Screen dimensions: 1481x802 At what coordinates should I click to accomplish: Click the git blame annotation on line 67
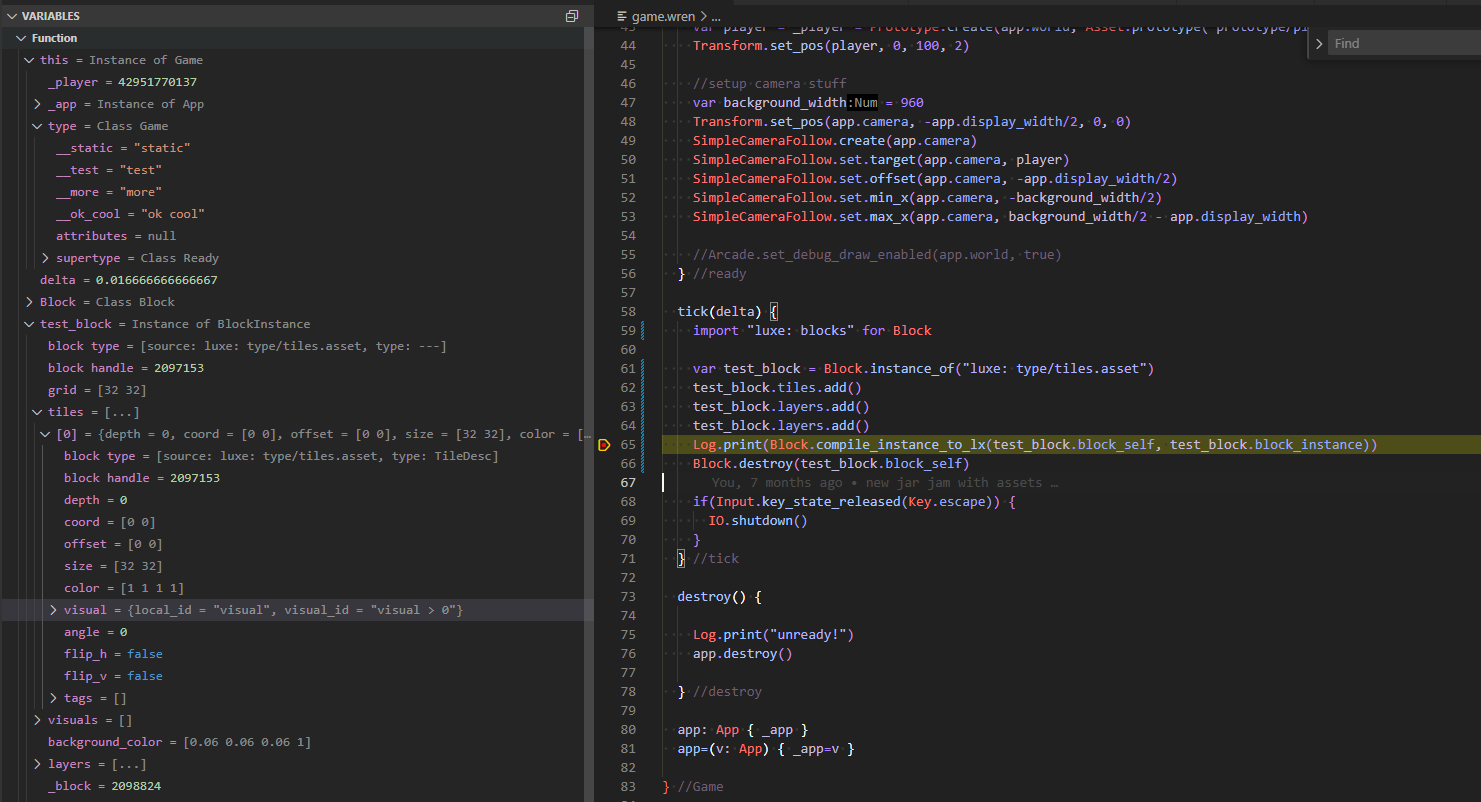(x=884, y=483)
